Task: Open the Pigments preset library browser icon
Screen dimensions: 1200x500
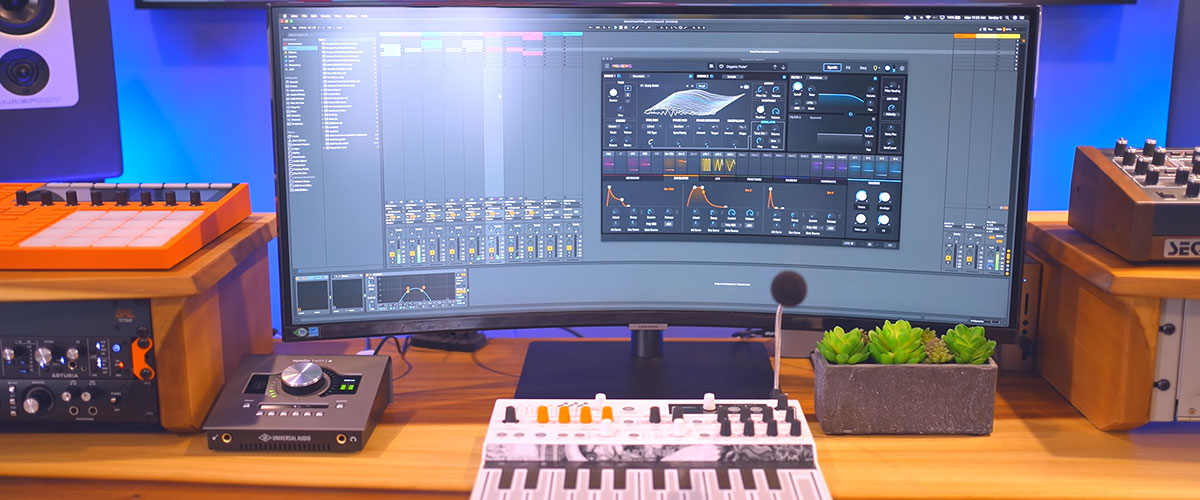Action: coord(712,66)
